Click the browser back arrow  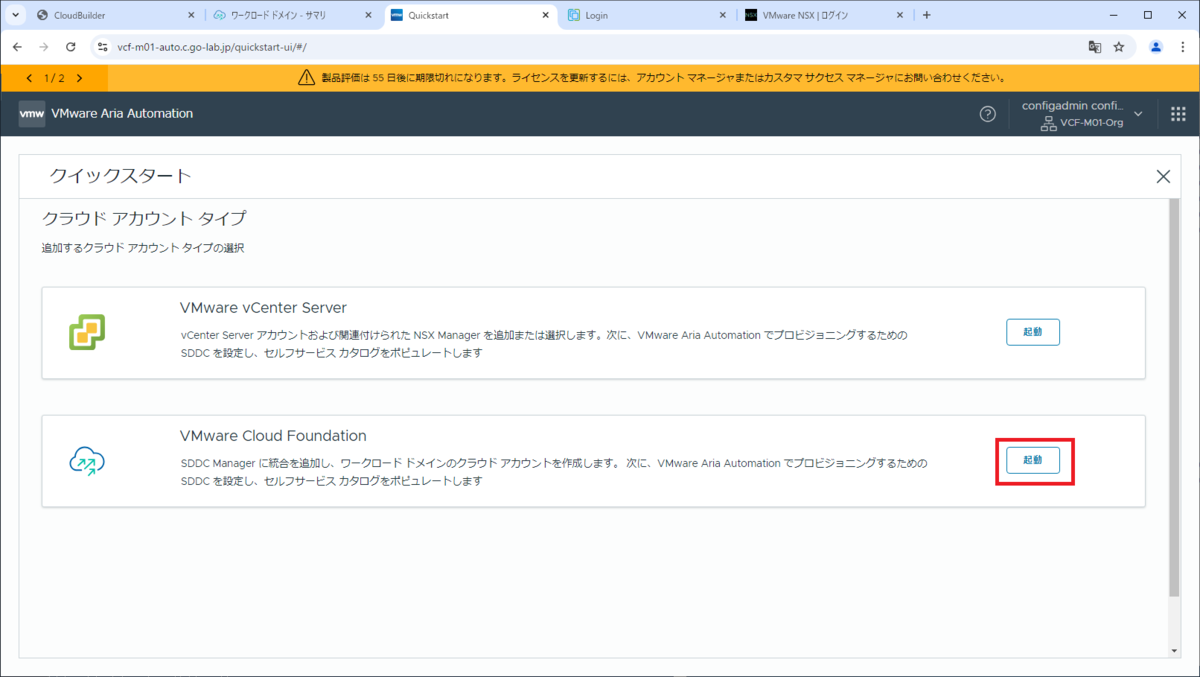(17, 47)
